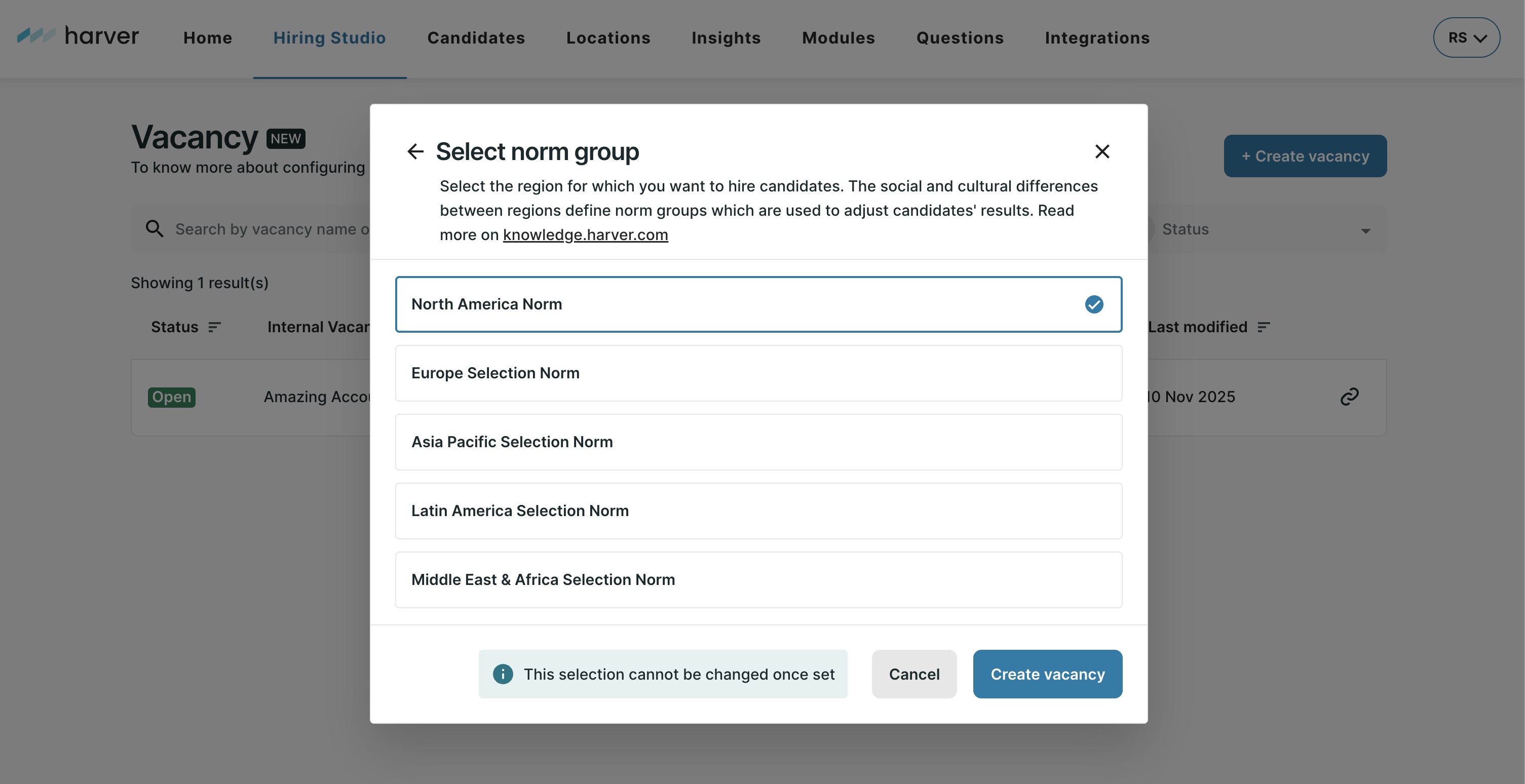
Task: Open the Insights menu item
Action: [x=726, y=38]
